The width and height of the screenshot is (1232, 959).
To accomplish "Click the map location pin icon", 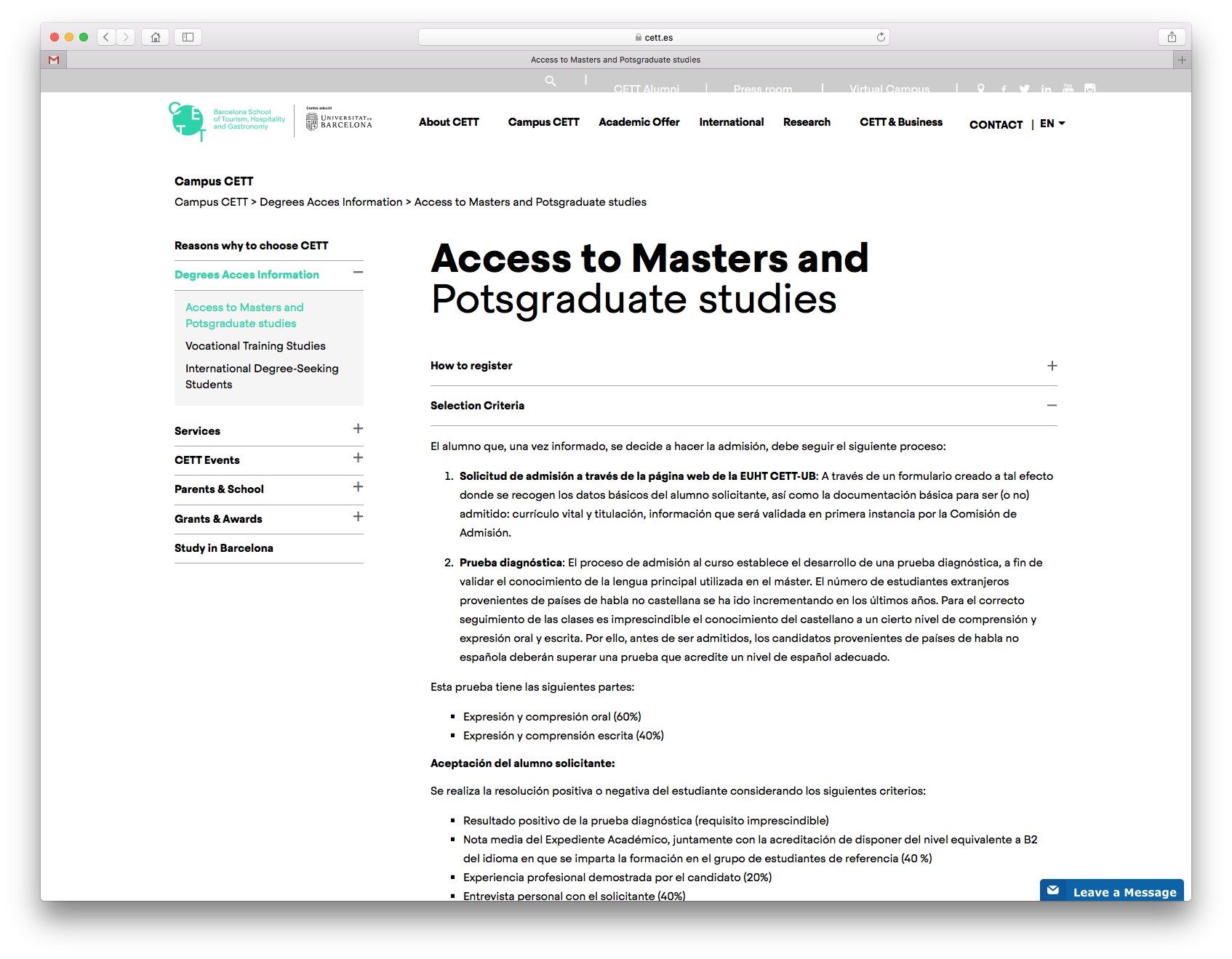I will coord(981,89).
